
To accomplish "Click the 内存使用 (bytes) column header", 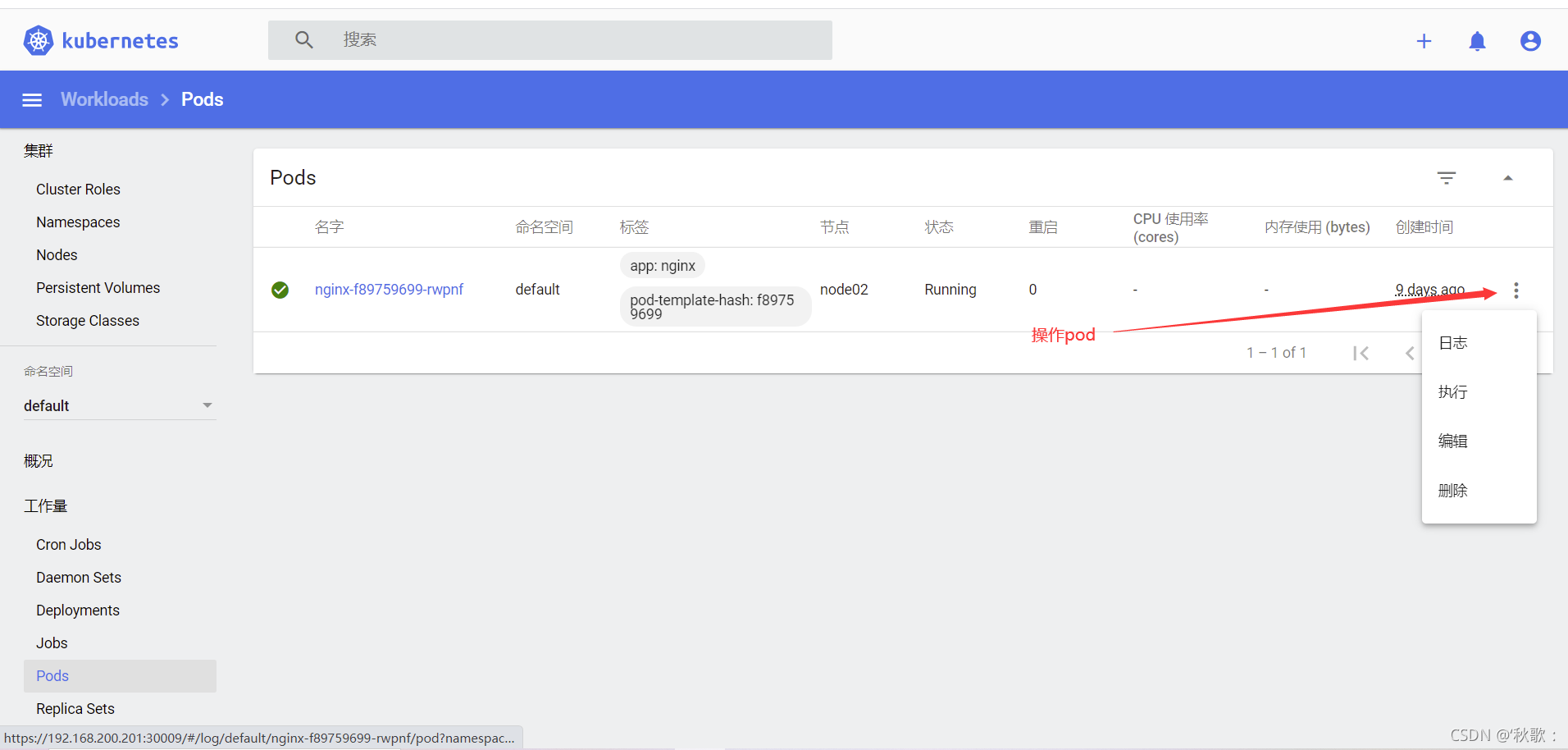I will point(1317,227).
